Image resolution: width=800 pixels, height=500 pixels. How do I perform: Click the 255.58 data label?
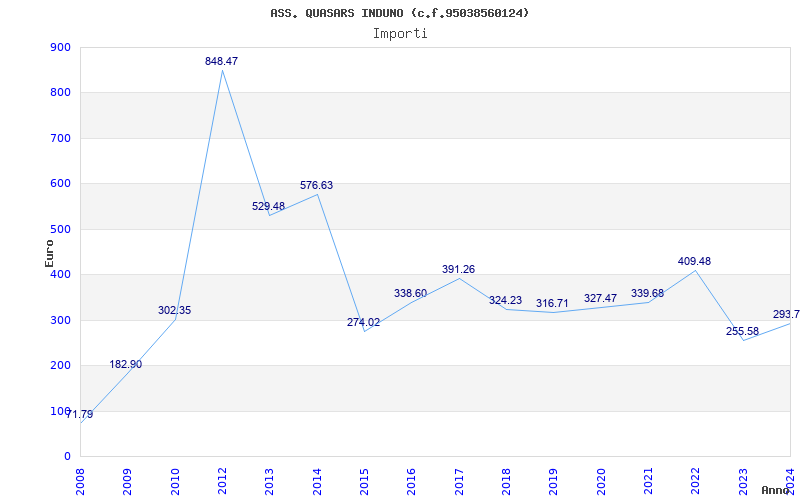click(742, 331)
